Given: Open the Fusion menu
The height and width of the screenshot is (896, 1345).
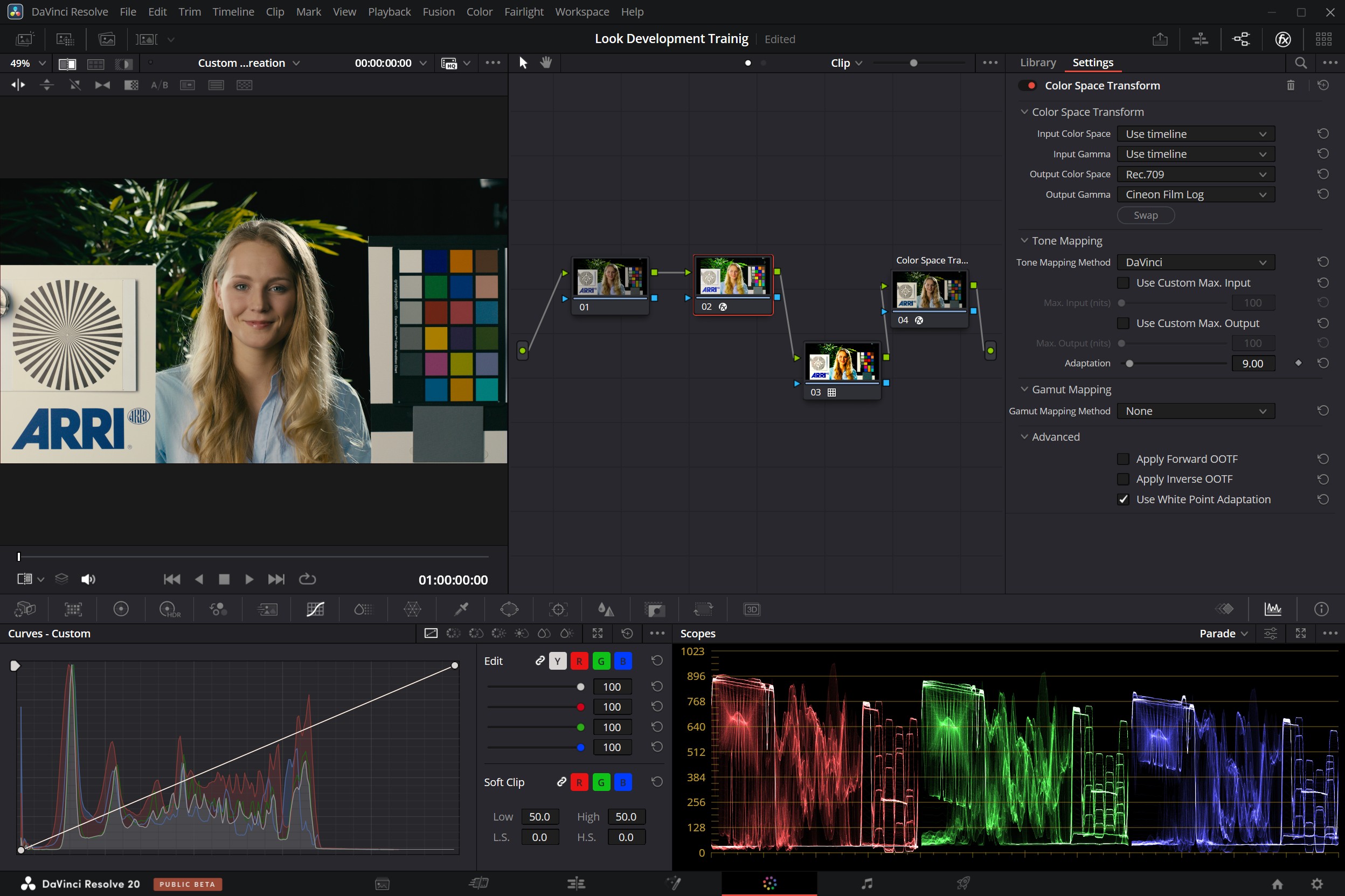Looking at the screenshot, I should (x=438, y=11).
